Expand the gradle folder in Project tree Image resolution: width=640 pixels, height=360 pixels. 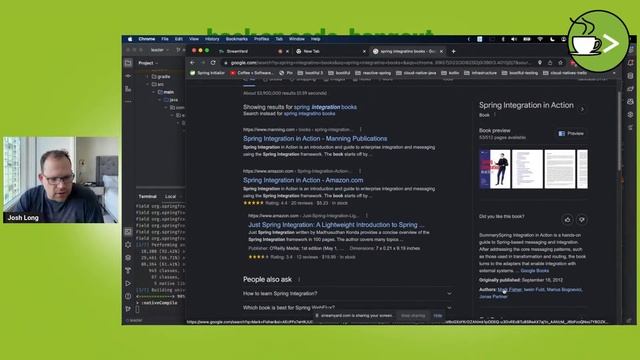[147, 76]
